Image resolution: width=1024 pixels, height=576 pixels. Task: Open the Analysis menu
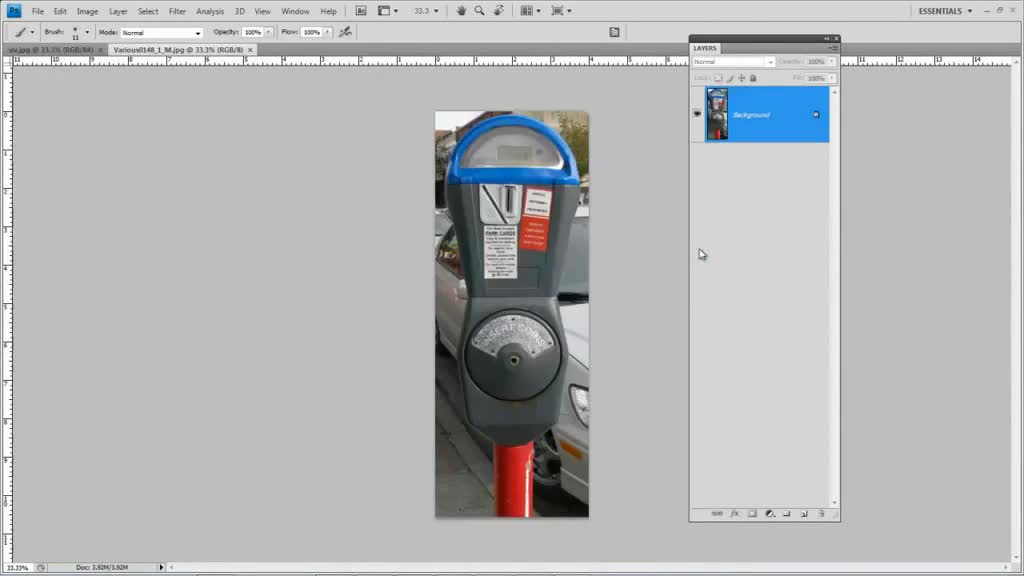coord(210,11)
